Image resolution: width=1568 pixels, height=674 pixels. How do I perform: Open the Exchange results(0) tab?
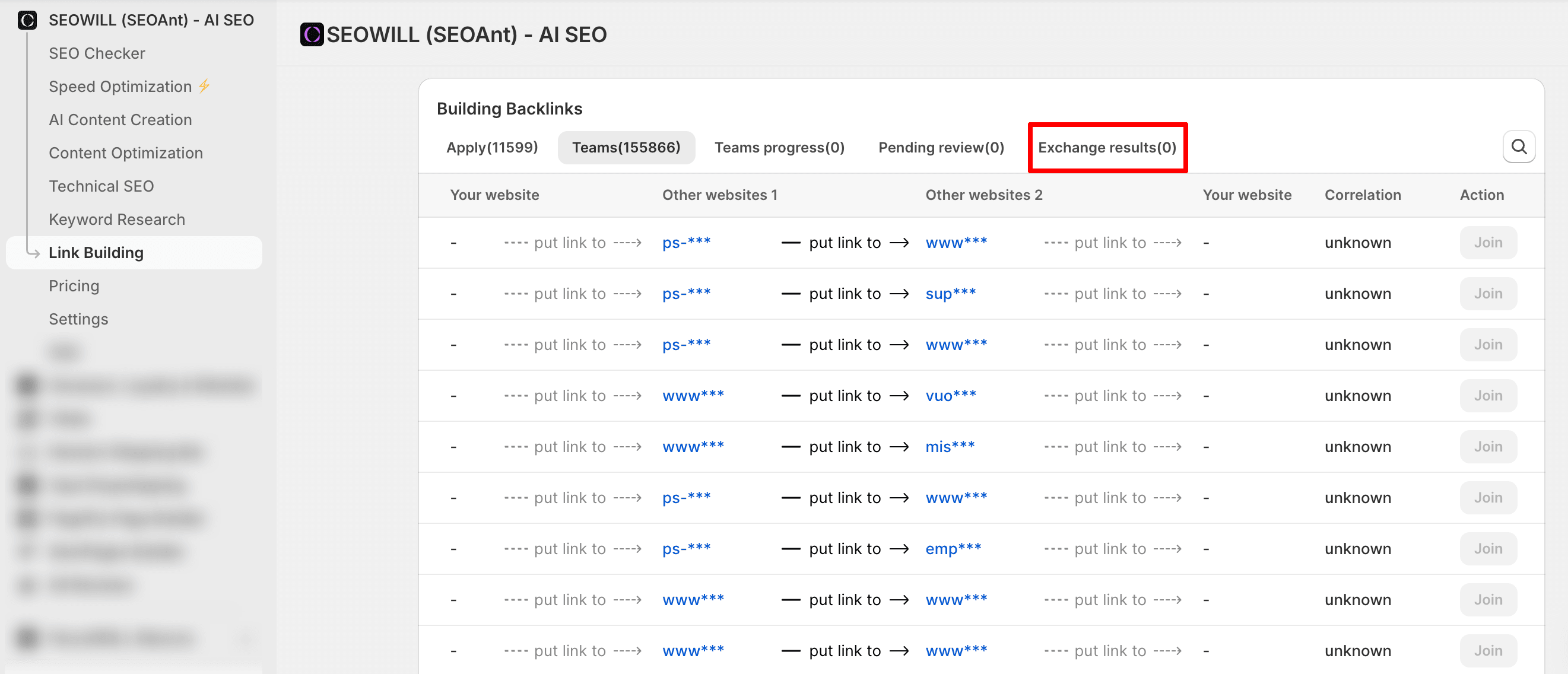coord(1106,147)
